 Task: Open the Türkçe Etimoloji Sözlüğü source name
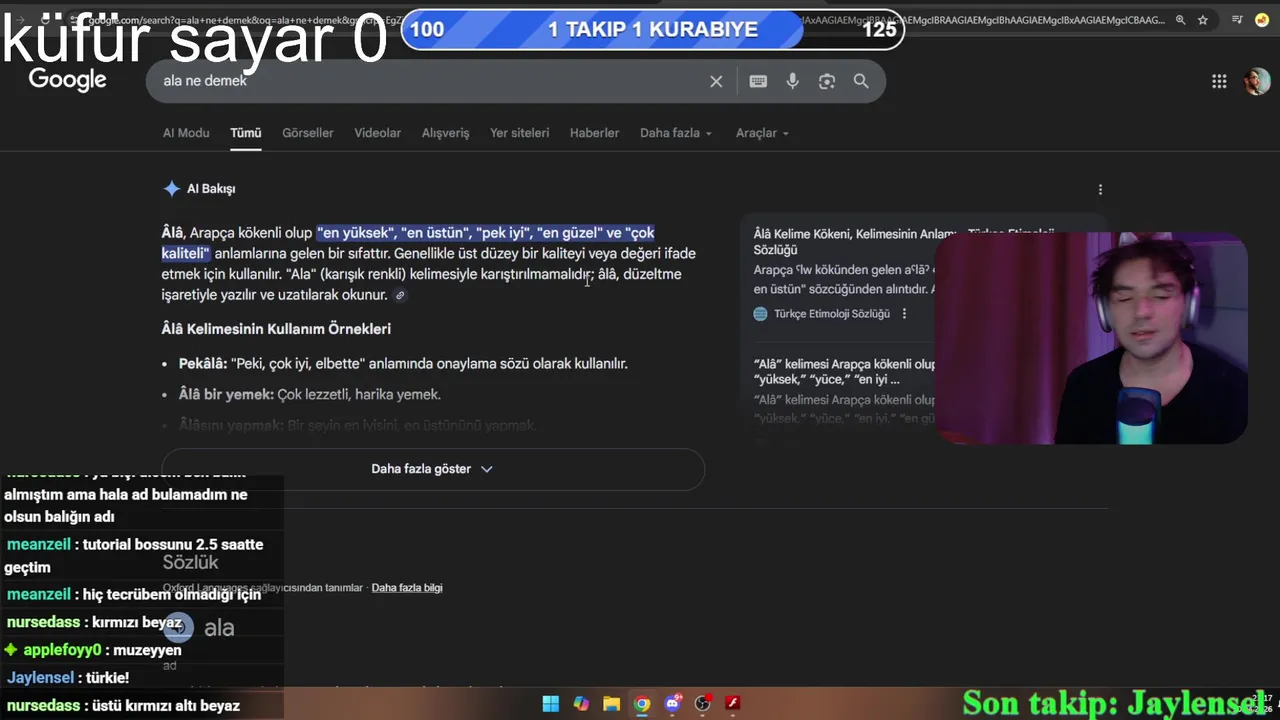[x=831, y=314]
